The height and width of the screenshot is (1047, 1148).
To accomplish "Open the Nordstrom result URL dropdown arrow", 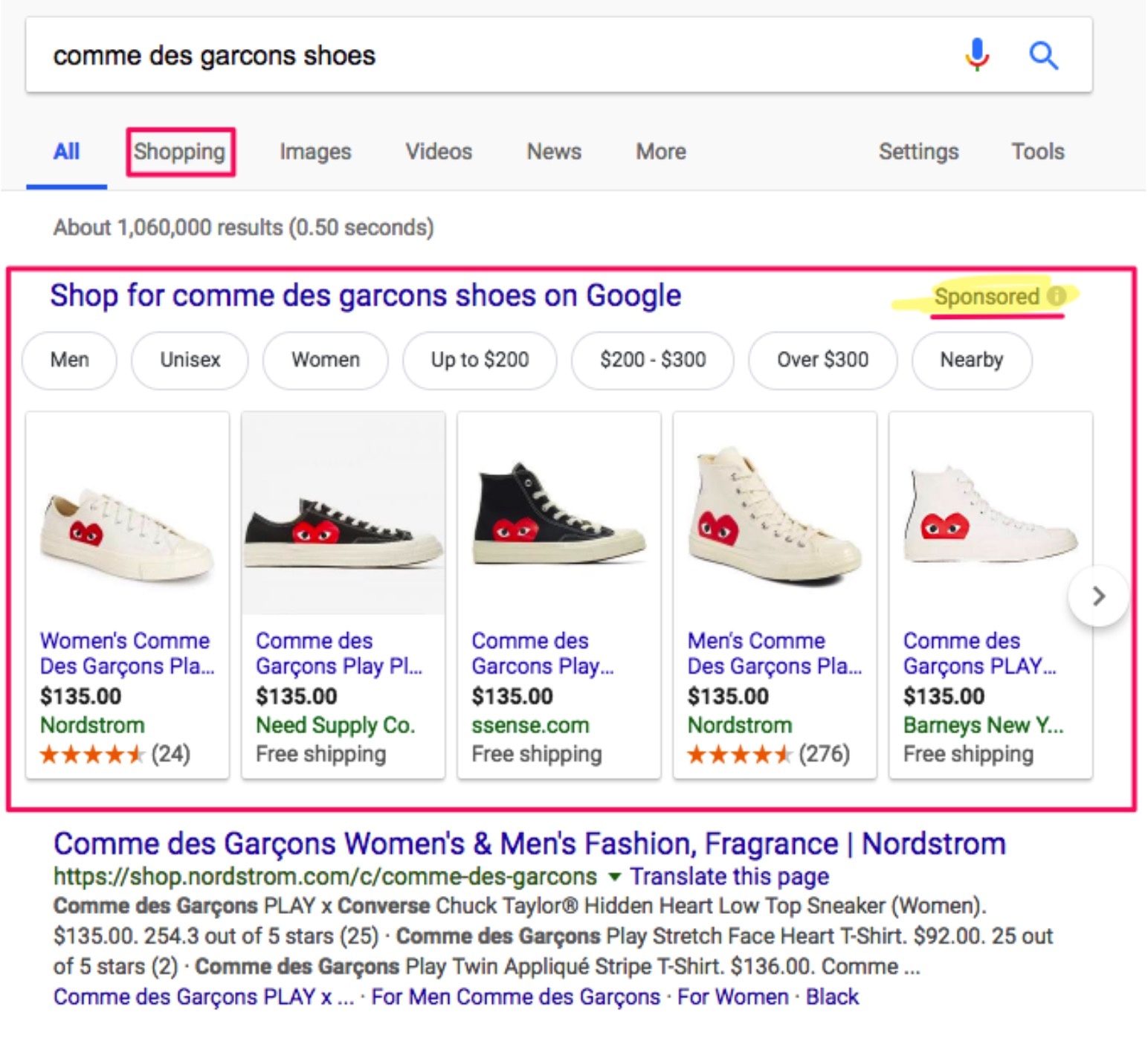I will [x=614, y=877].
